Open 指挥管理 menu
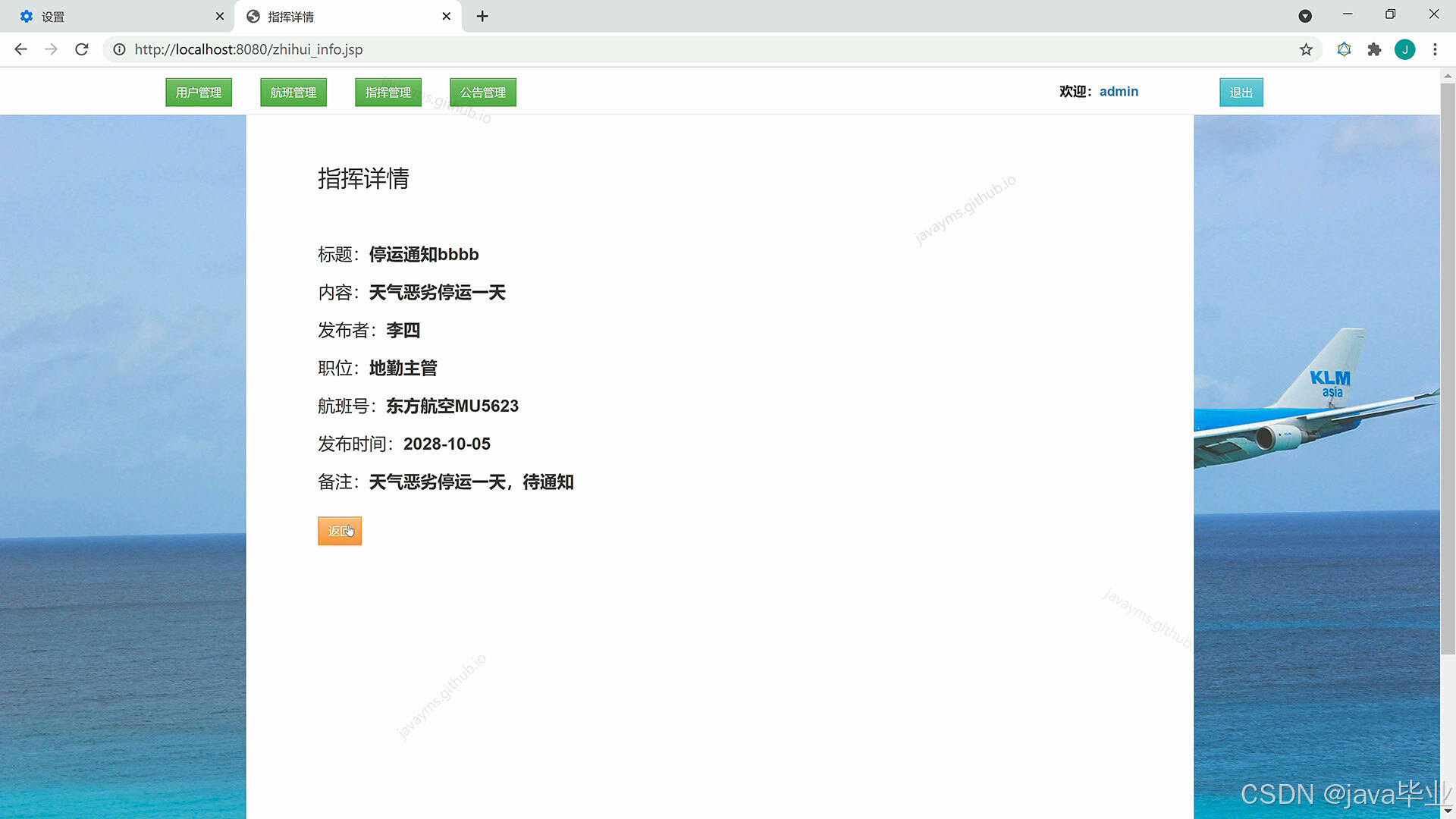The height and width of the screenshot is (819, 1456). [x=388, y=93]
